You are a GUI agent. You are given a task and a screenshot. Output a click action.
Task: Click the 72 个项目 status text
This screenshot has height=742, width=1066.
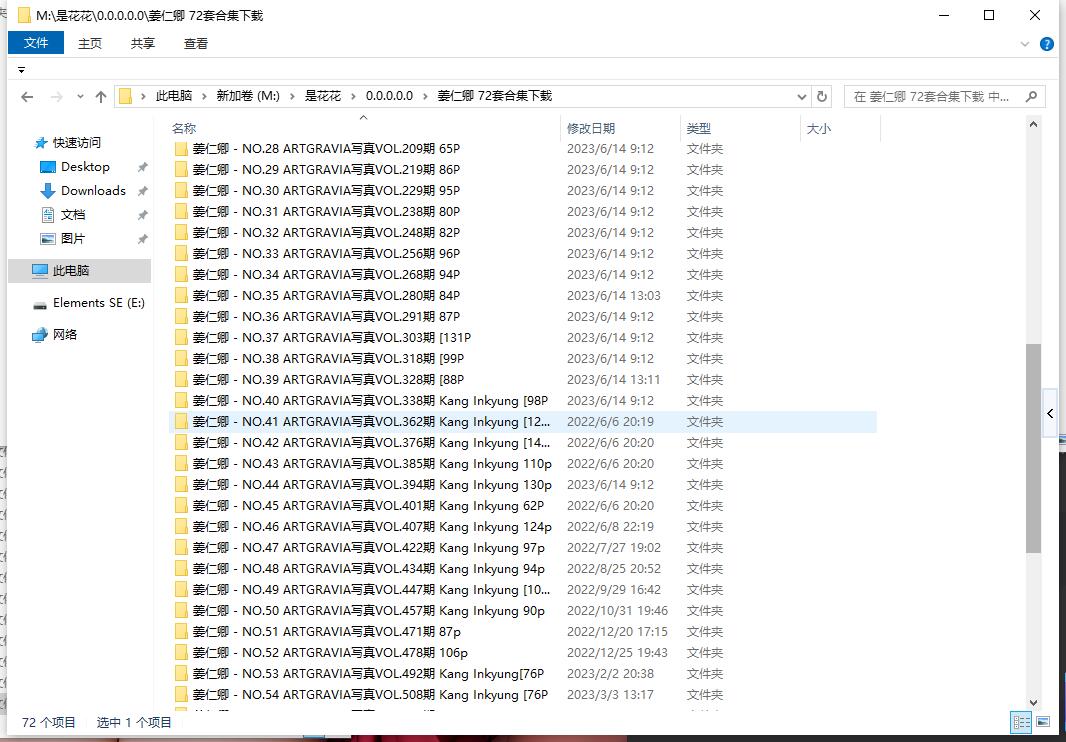[x=49, y=722]
